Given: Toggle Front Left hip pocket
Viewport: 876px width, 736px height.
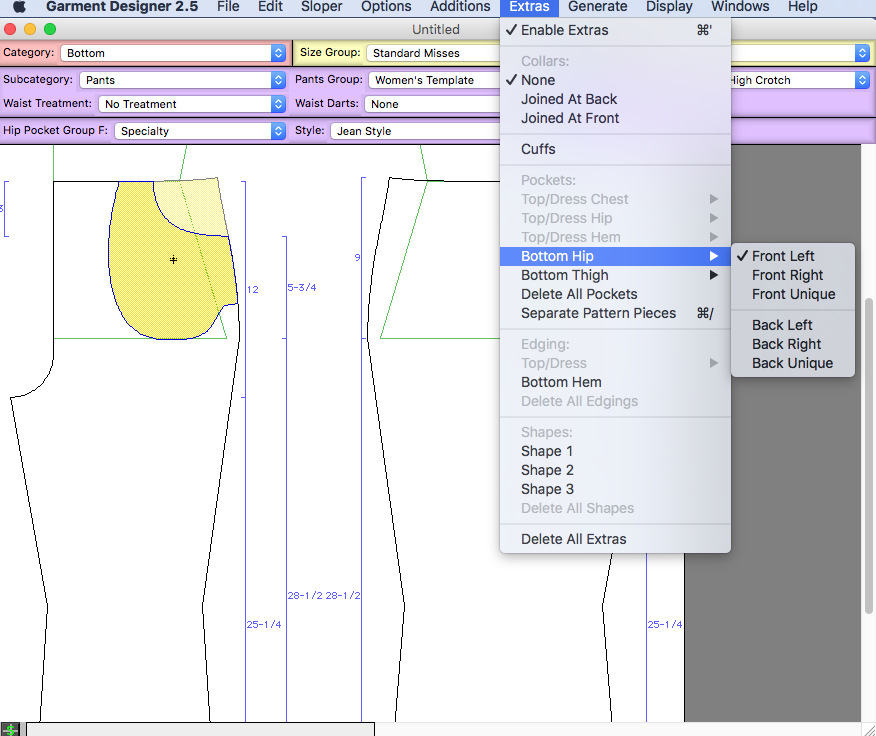Looking at the screenshot, I should pos(793,256).
